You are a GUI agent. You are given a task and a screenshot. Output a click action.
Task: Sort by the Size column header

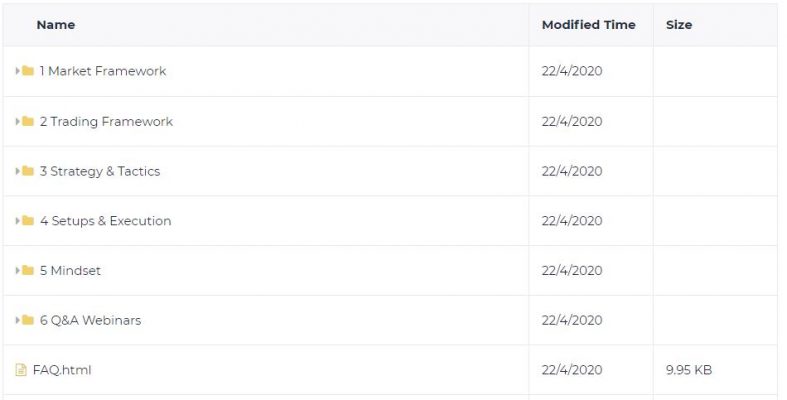coord(679,25)
